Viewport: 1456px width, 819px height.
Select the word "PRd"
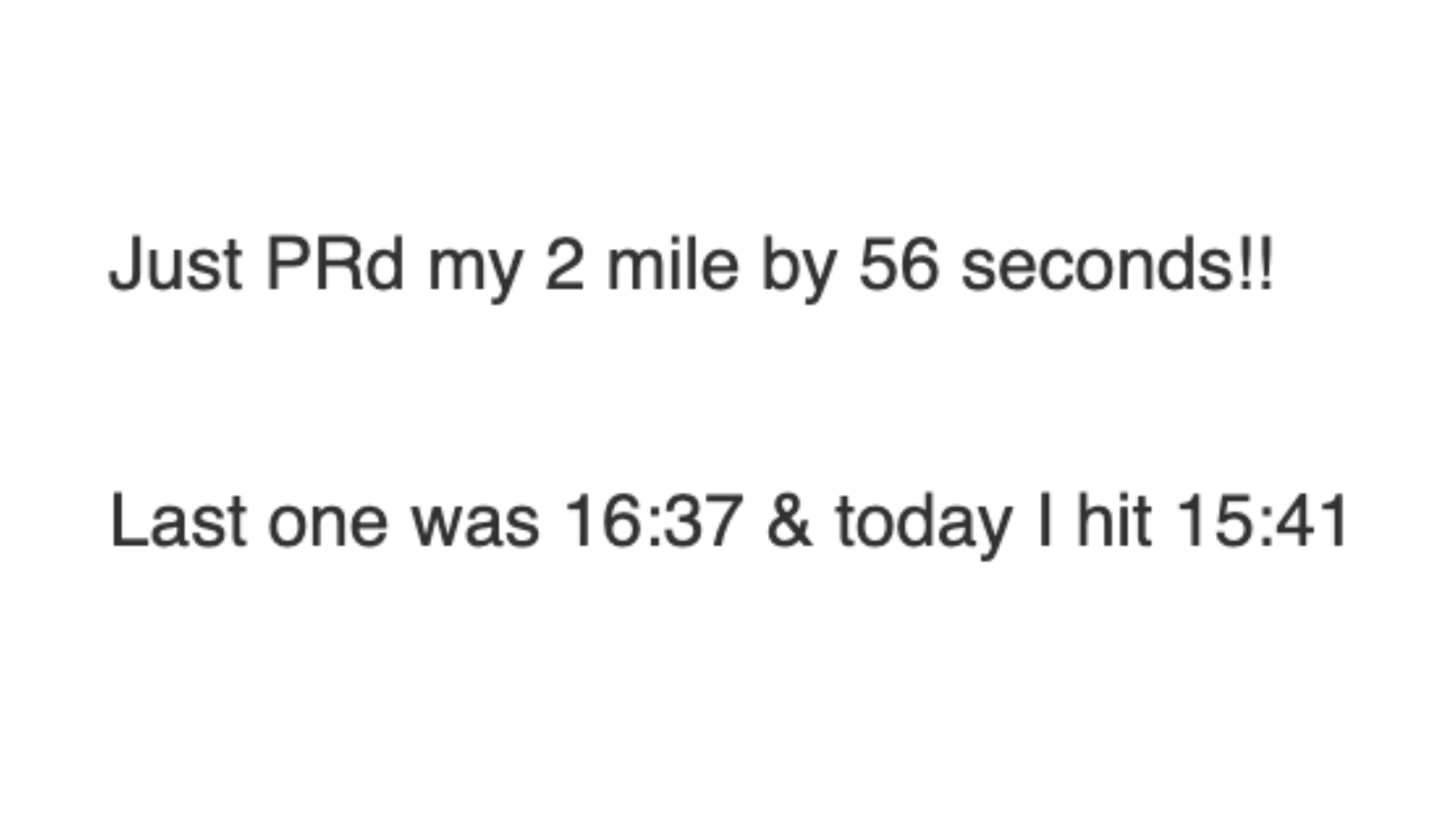[336, 263]
